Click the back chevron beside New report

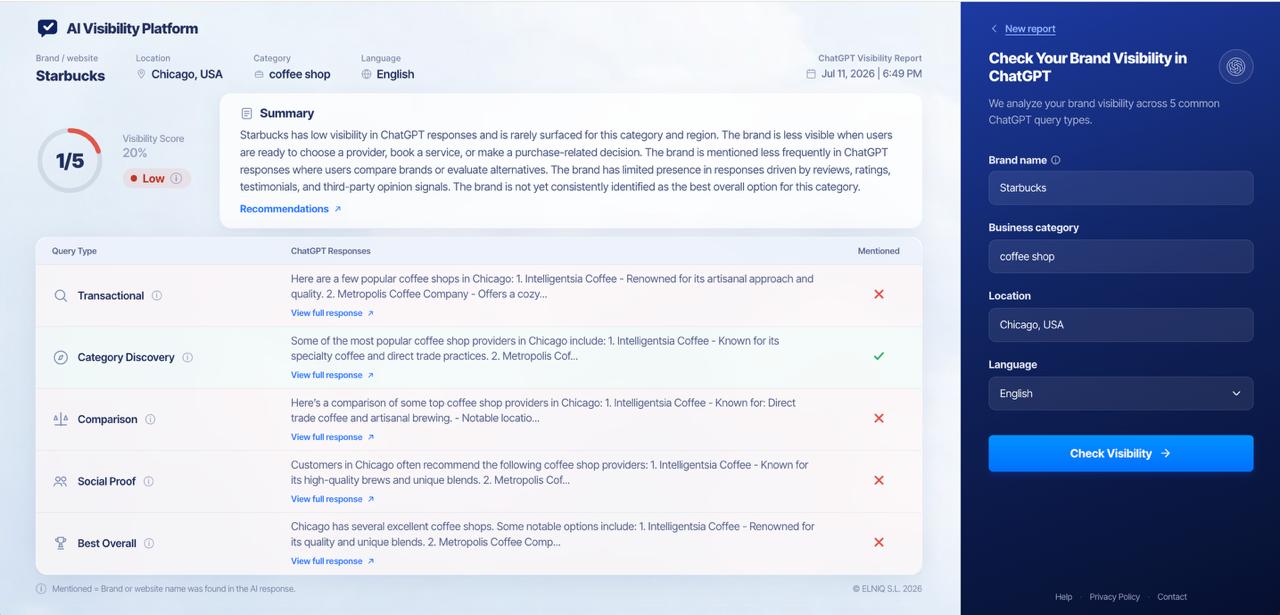click(x=994, y=29)
